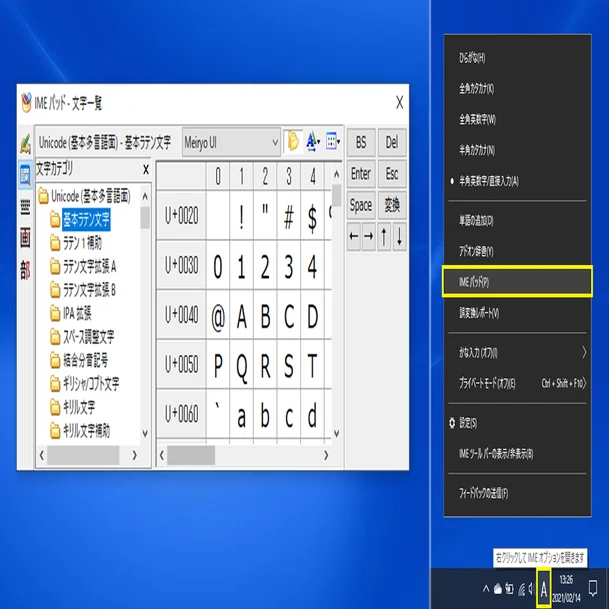609x609 pixels.
Task: Select IPA拡張 category
Action: [x=77, y=313]
